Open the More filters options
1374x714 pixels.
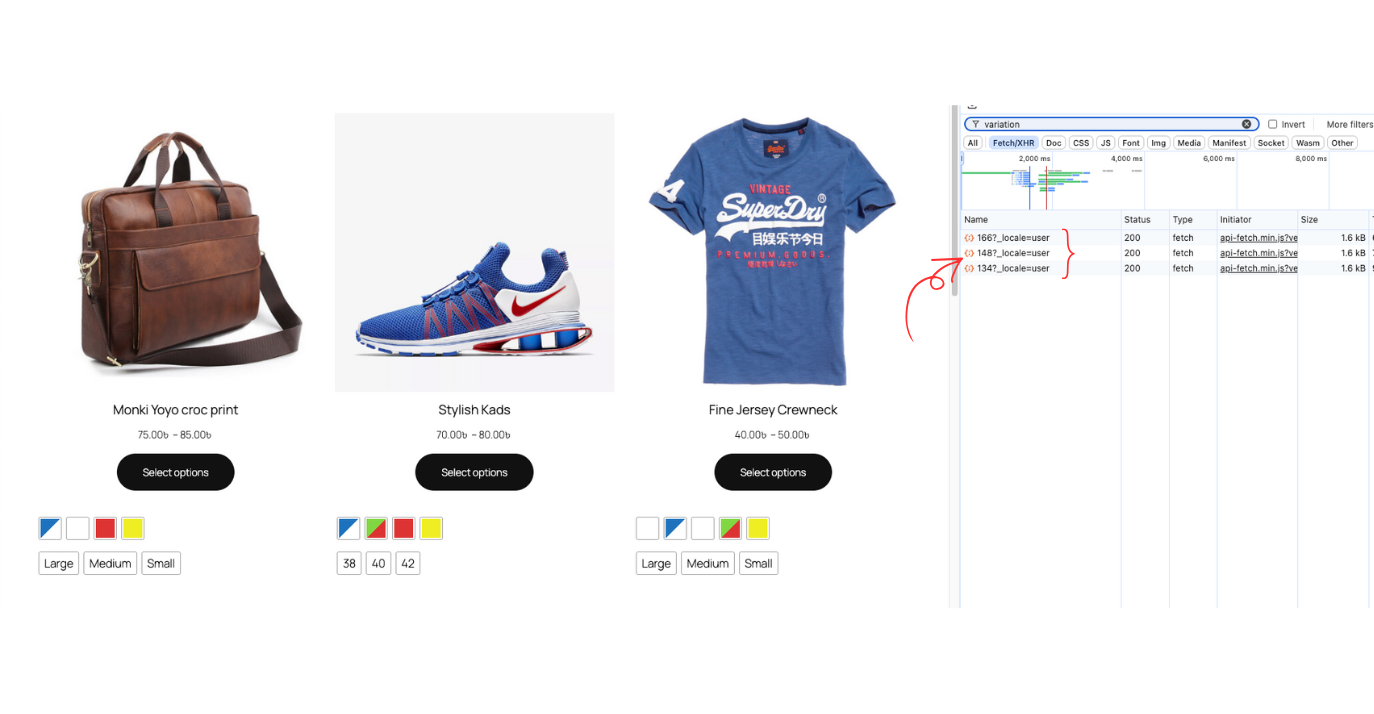(x=1348, y=123)
